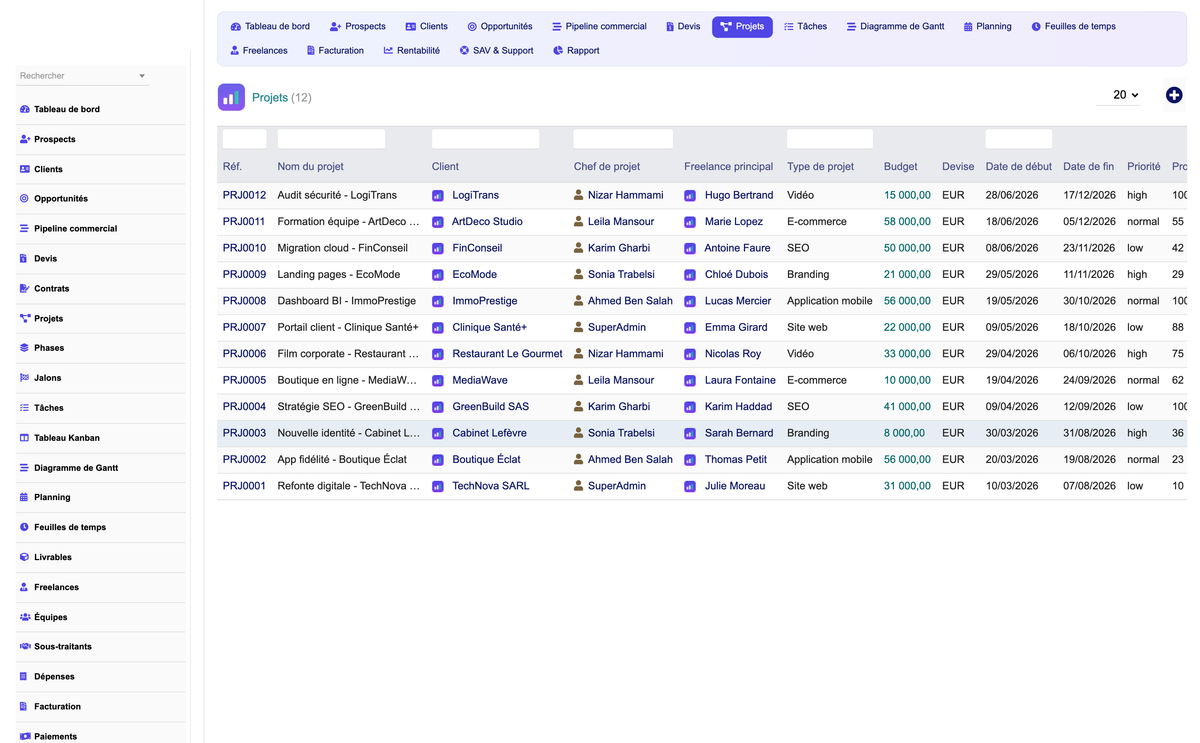Open the Freelances top tab
1200x743 pixels.
coord(259,51)
